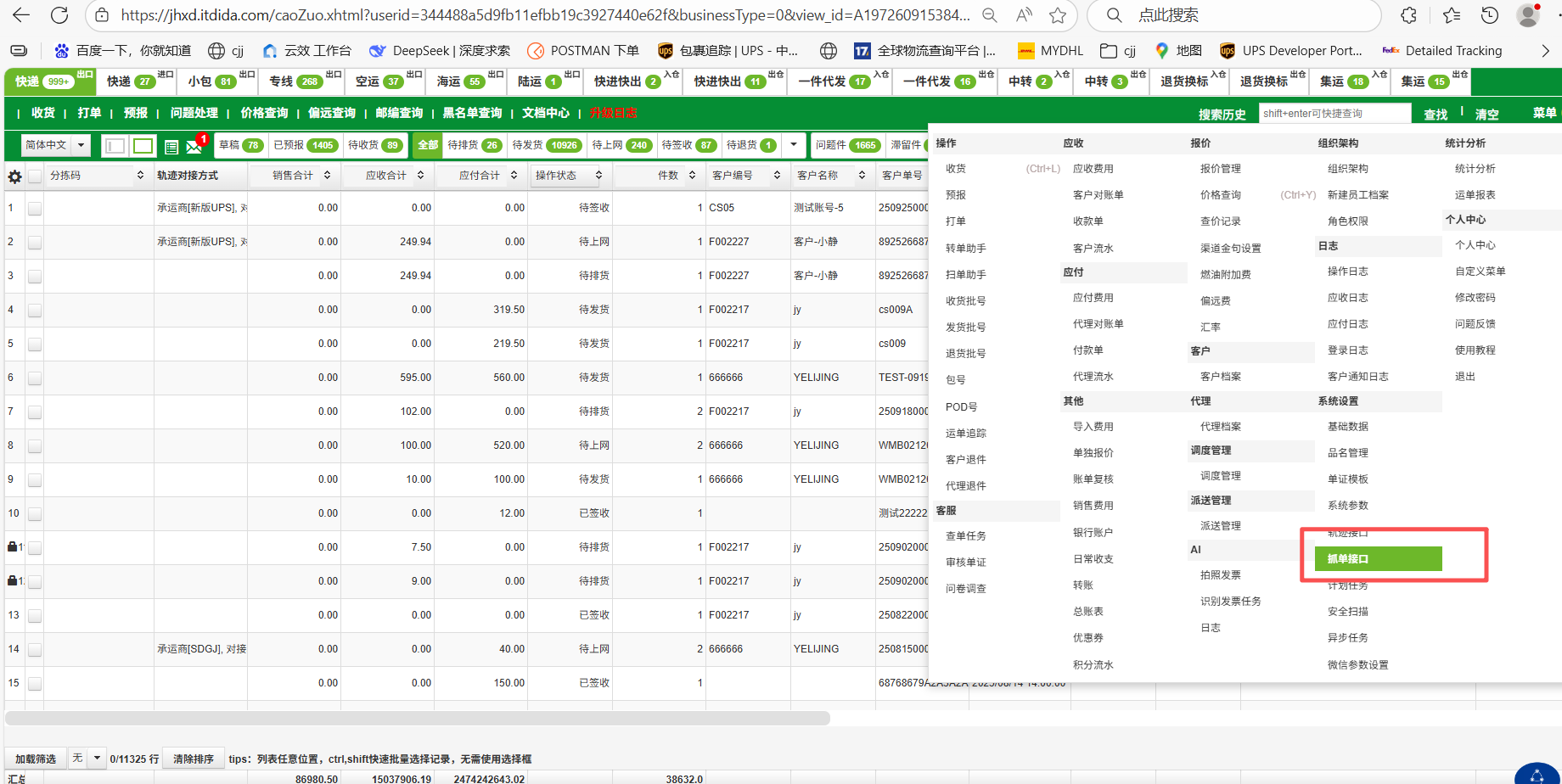Image resolution: width=1562 pixels, height=784 pixels.
Task: Check the checkbox for row 1
Action: 35,208
